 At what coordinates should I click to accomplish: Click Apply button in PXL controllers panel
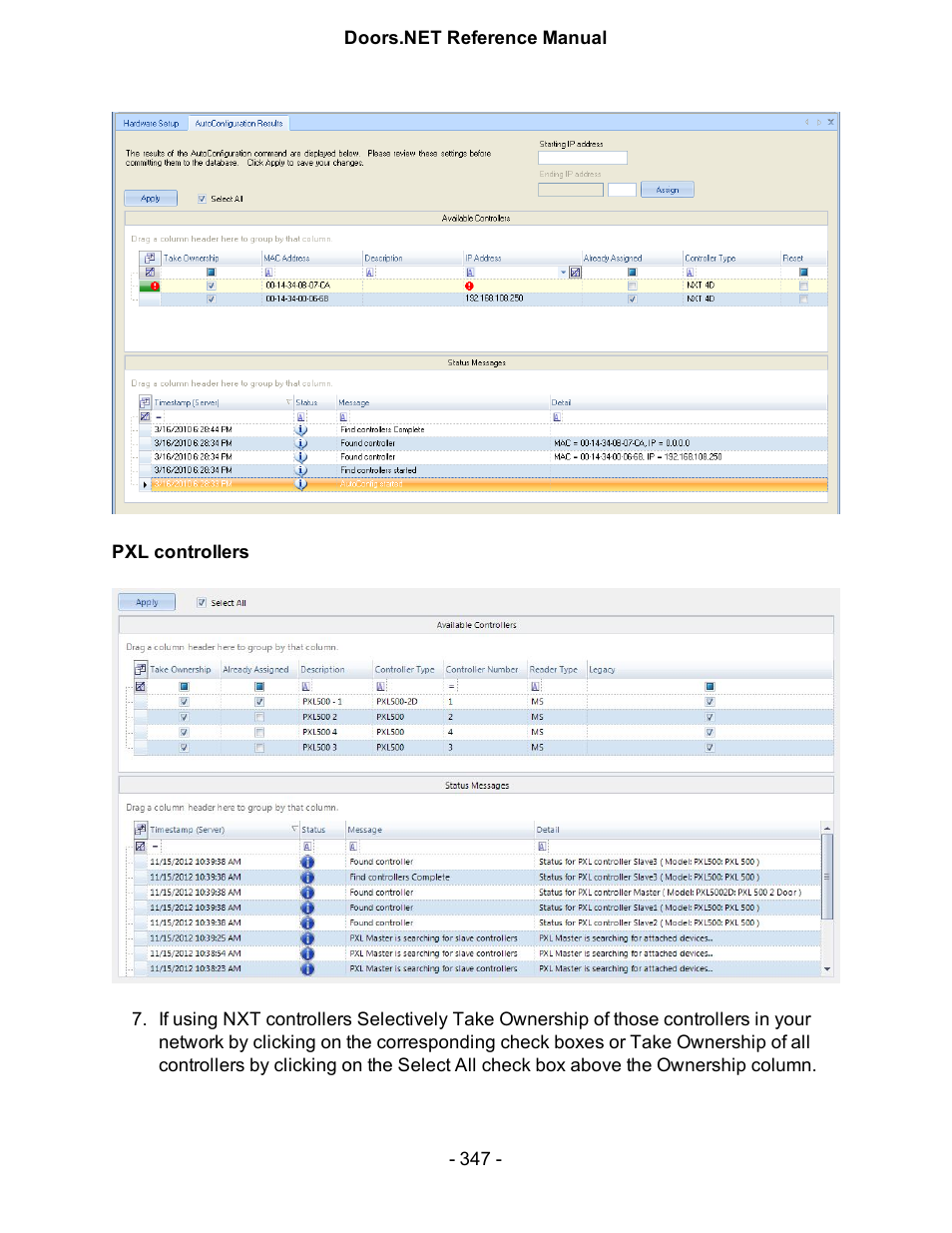coord(147,602)
